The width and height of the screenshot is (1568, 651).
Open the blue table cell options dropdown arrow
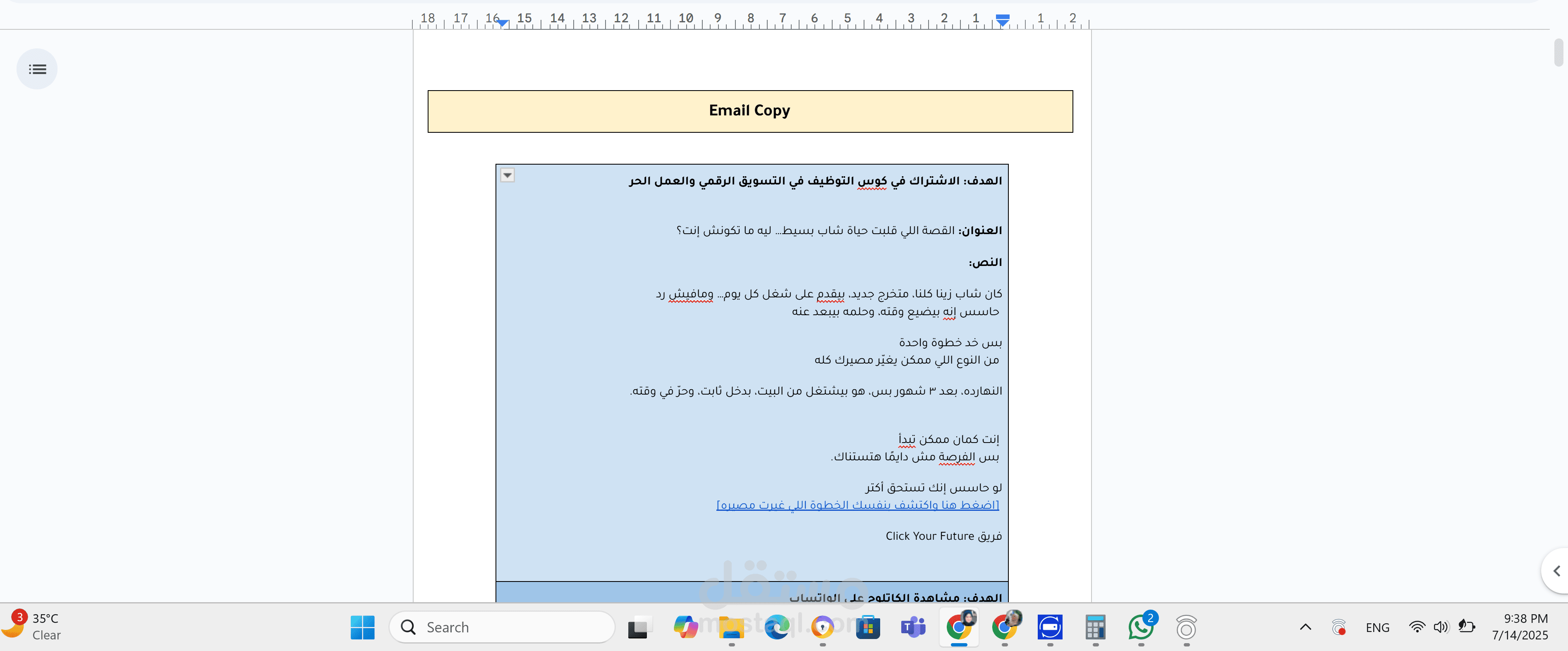tap(507, 175)
